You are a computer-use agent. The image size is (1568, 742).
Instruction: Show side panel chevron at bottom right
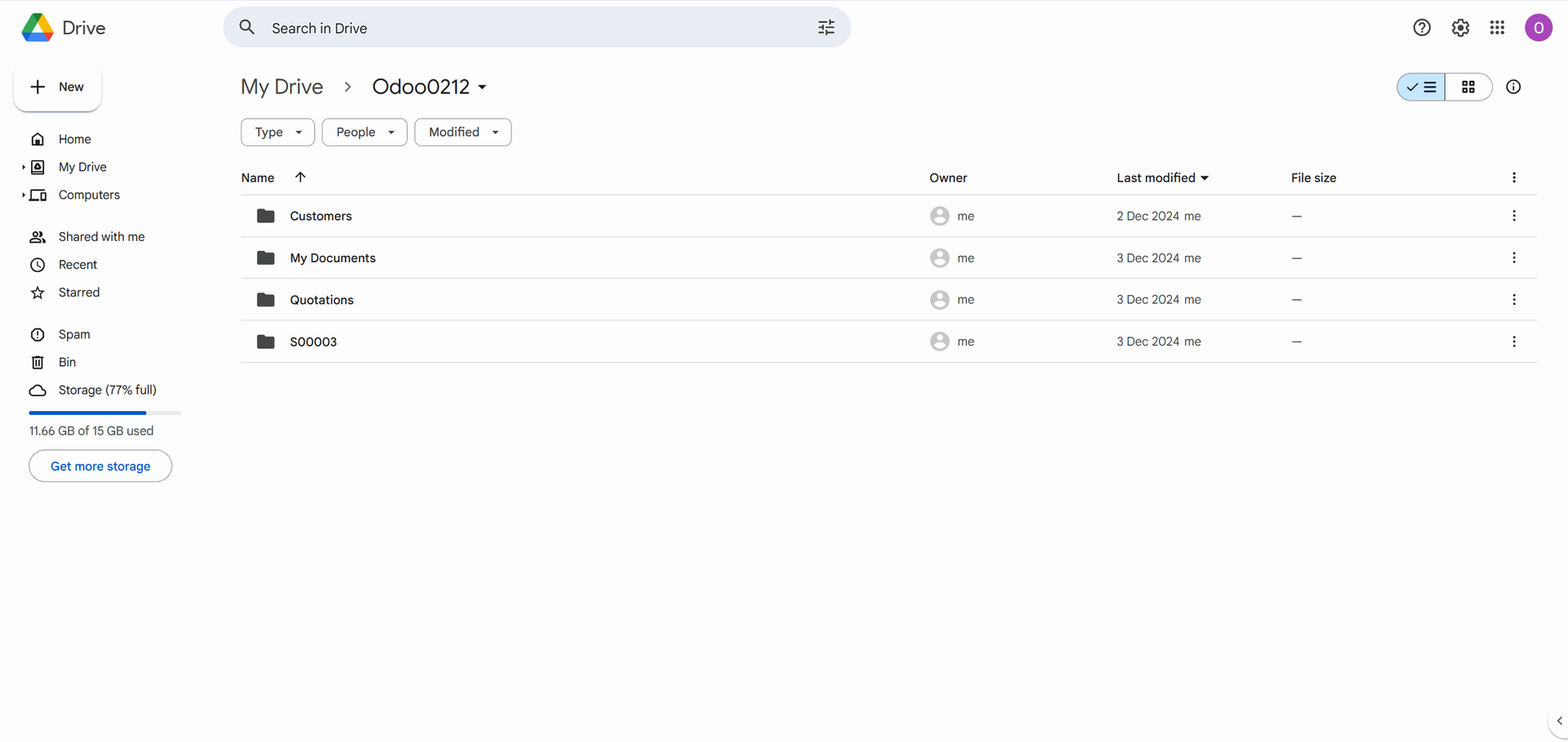pos(1559,721)
